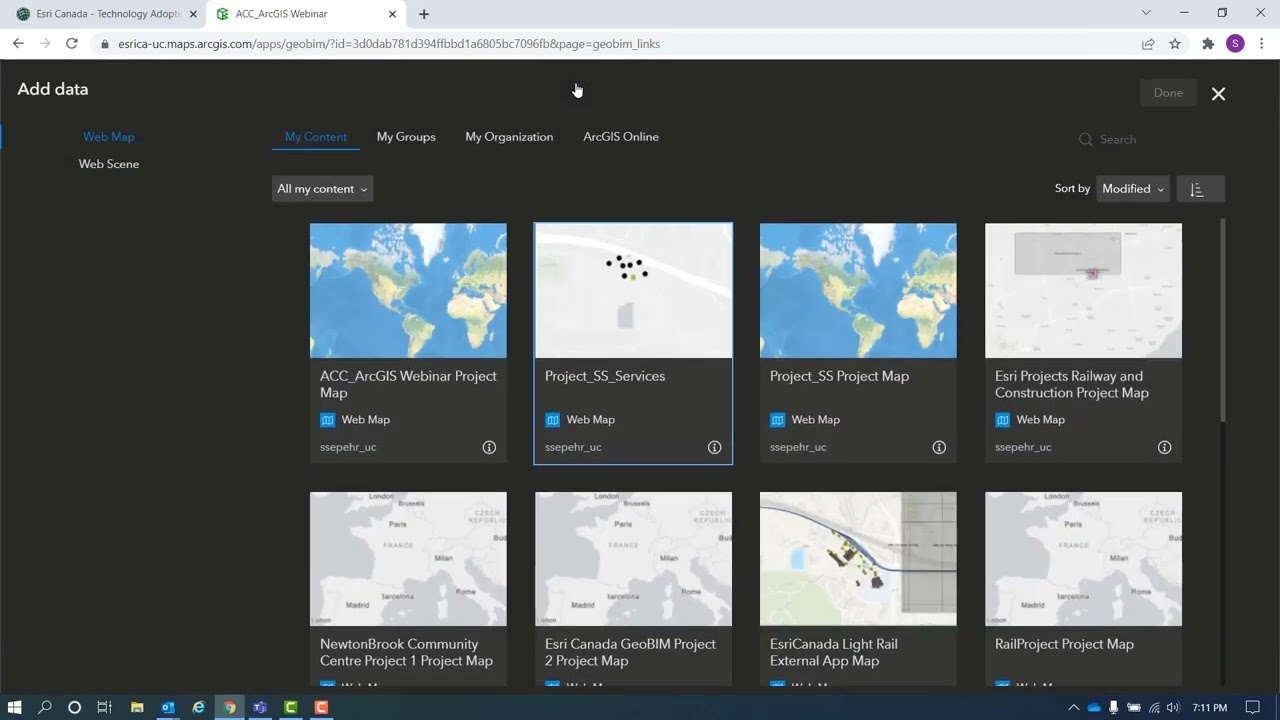Switch to the My Content tab
Screen dimensions: 1280x720
coord(316,137)
